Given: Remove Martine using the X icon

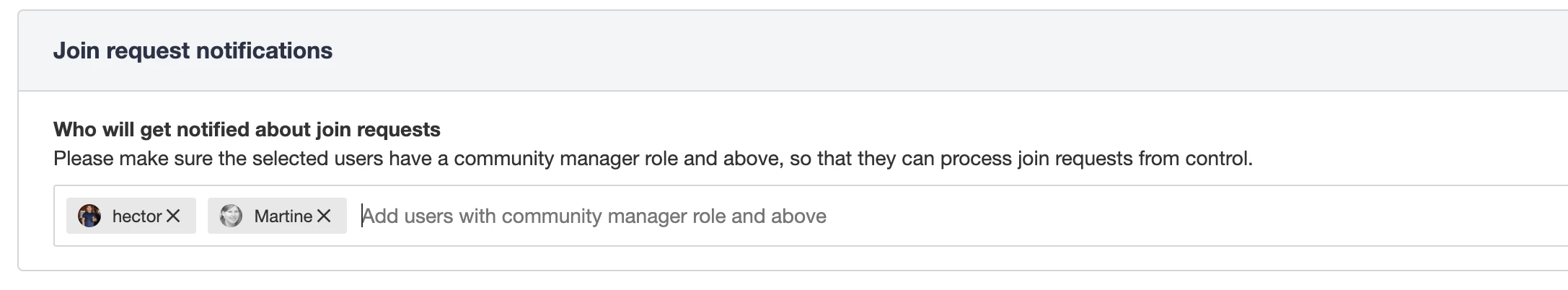Looking at the screenshot, I should point(324,216).
